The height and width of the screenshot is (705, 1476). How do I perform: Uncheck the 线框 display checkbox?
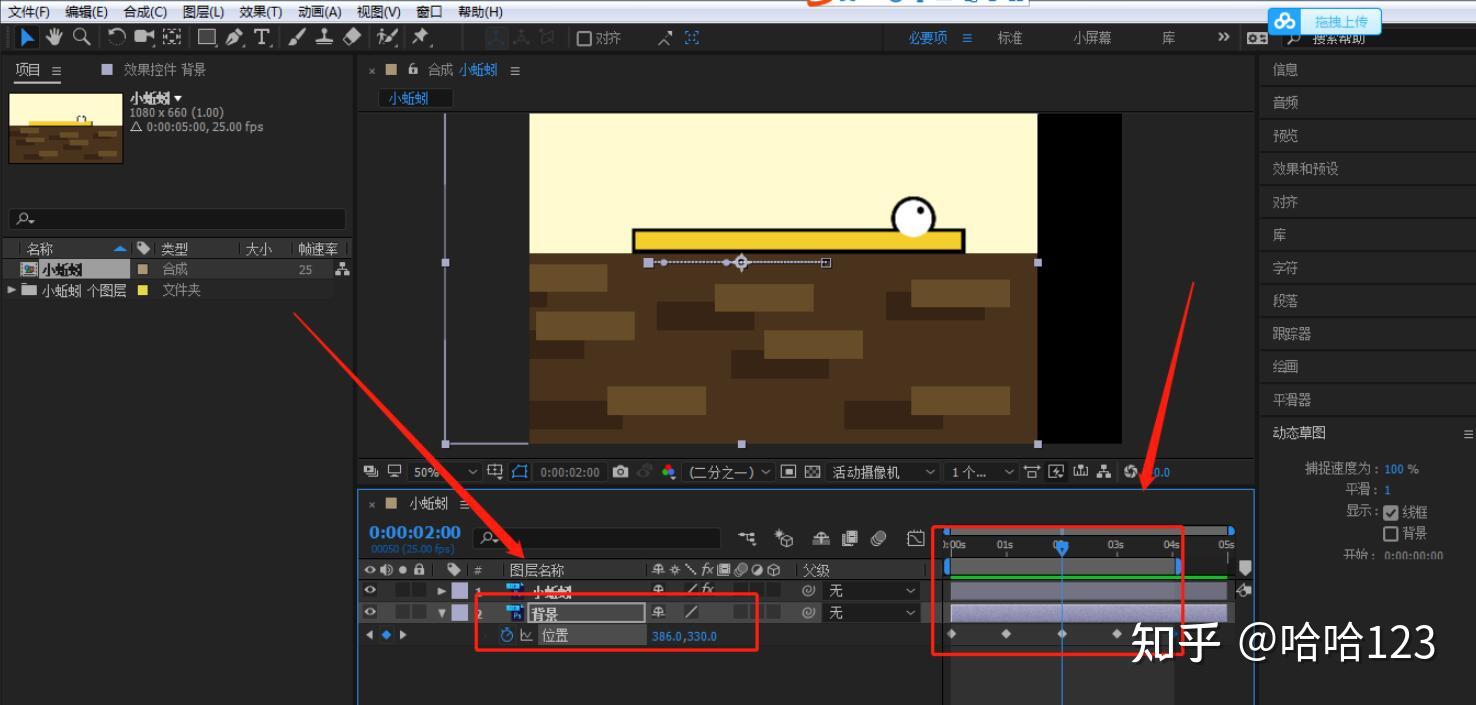click(1390, 512)
